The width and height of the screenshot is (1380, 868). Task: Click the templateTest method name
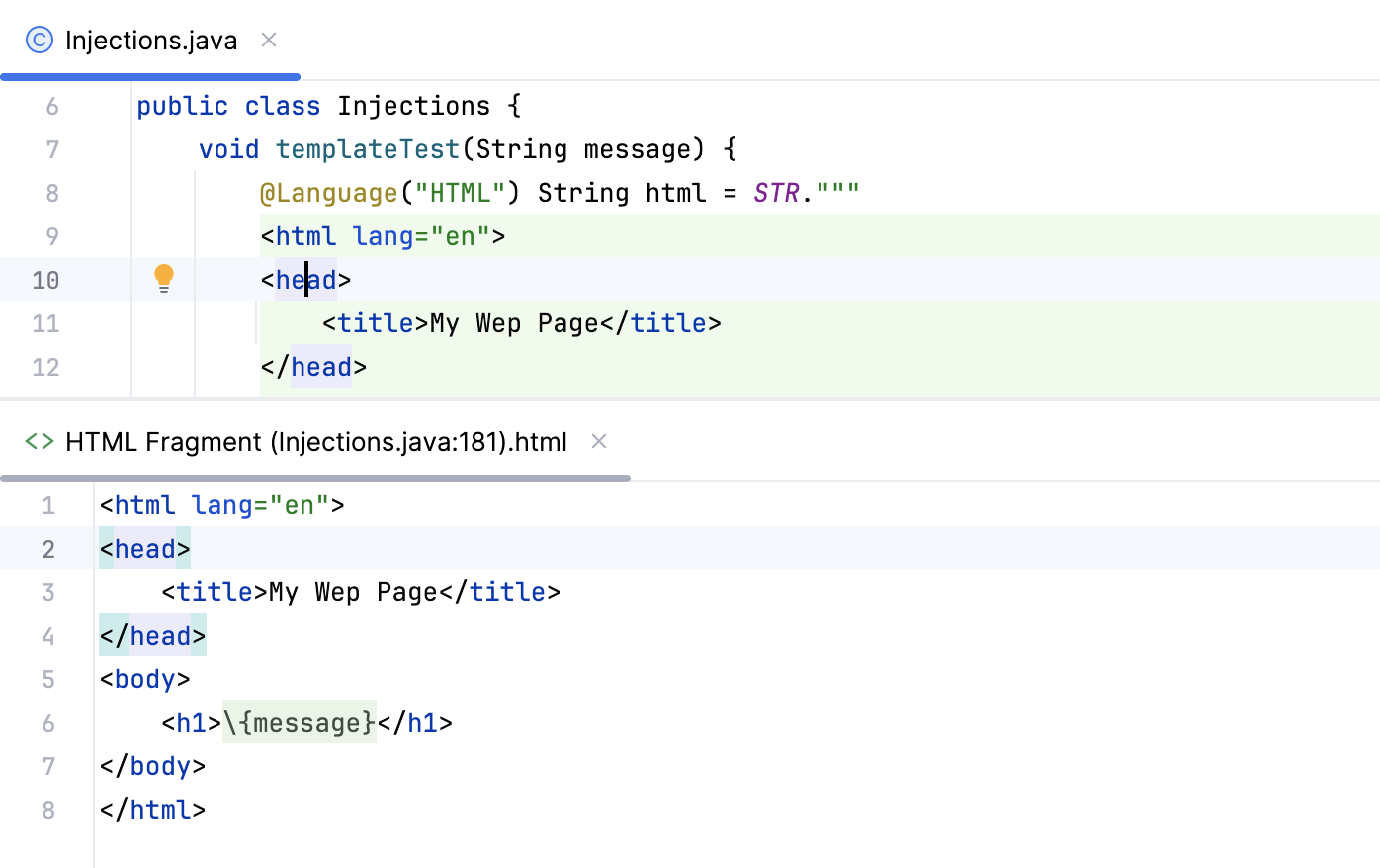(x=367, y=148)
